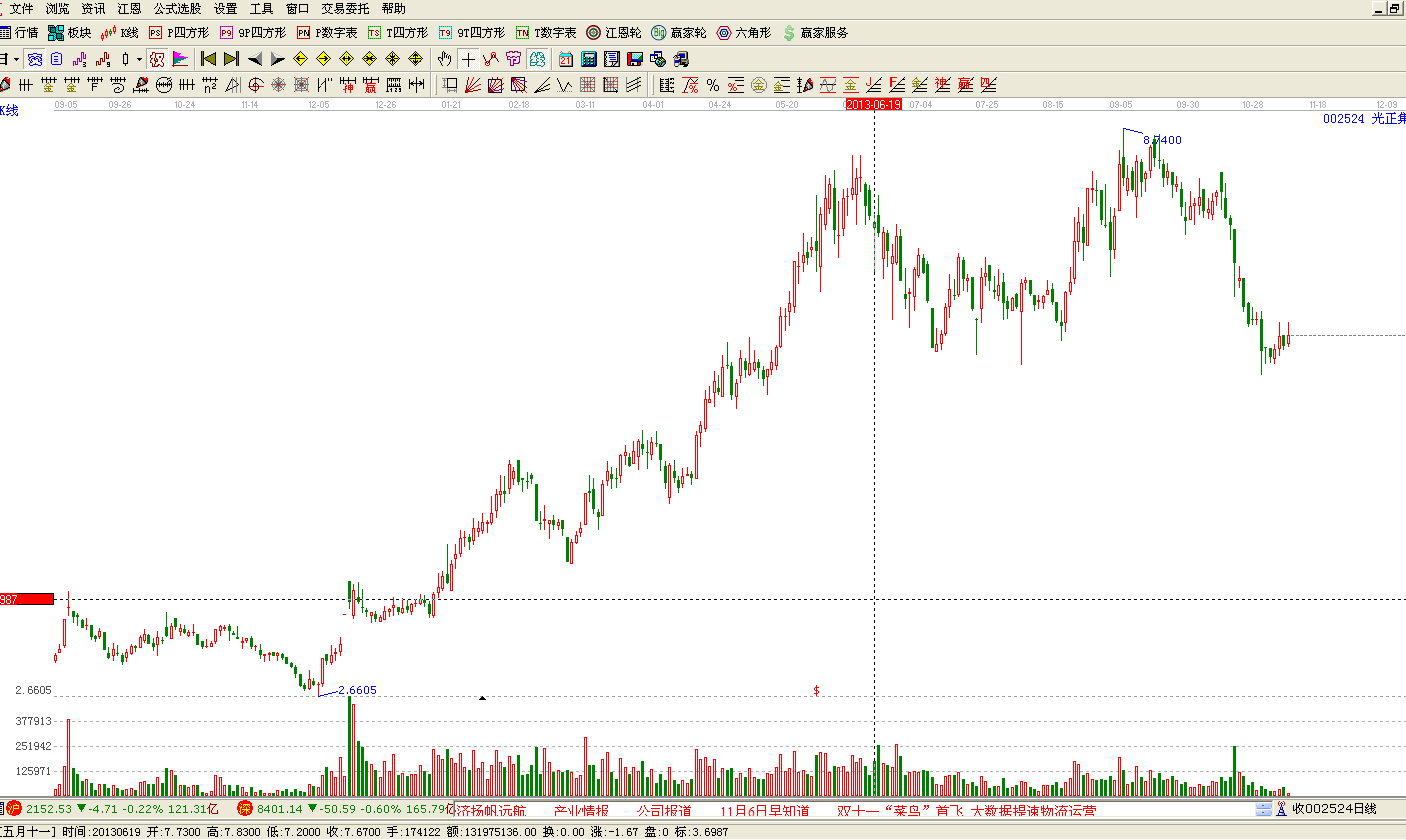Viewport: 1406px width, 840px height.
Task: Open the 交易委托 menu
Action: point(344,8)
